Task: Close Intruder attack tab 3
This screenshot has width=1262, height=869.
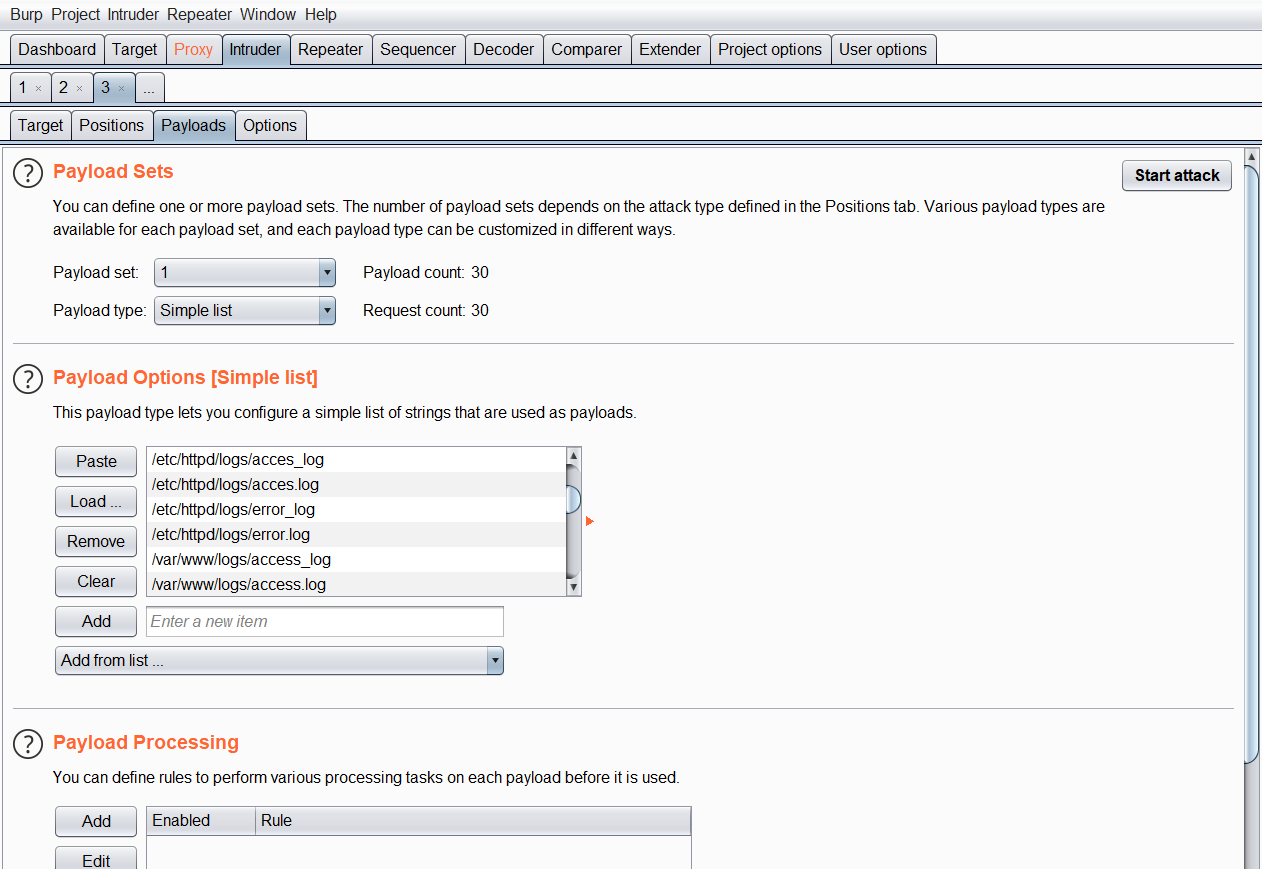Action: point(121,88)
